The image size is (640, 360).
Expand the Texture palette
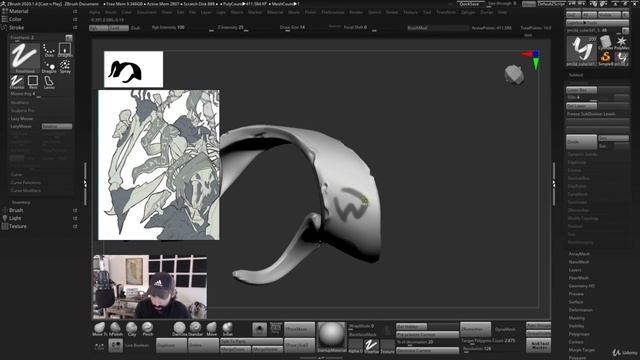(x=18, y=226)
